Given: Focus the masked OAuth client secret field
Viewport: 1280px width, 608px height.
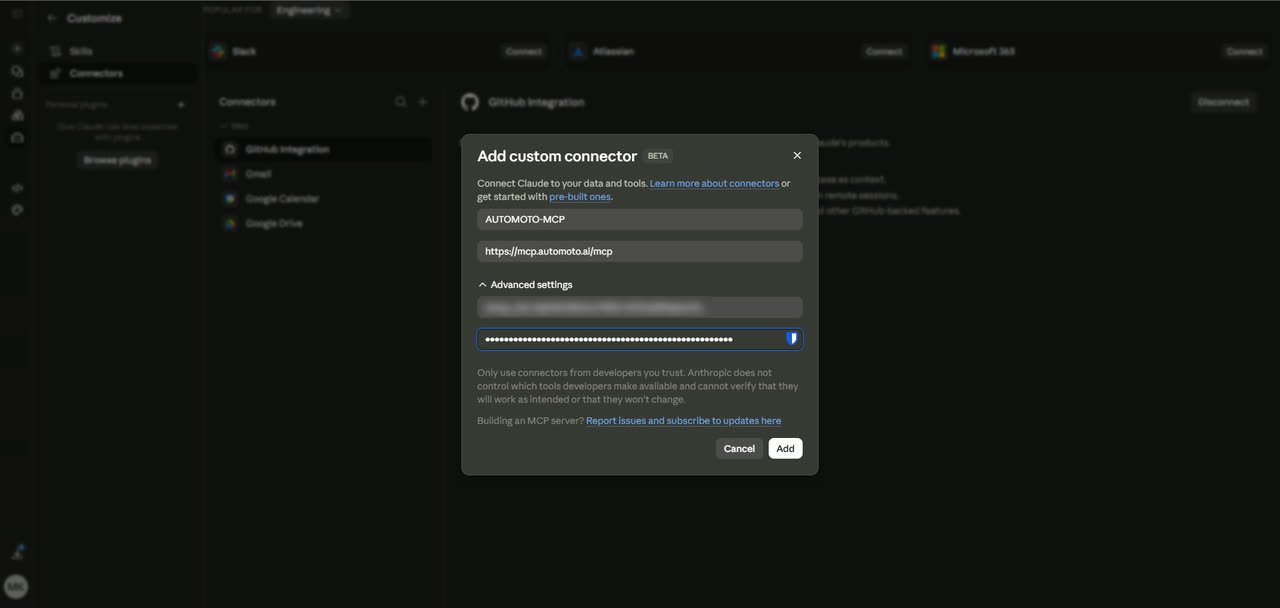Looking at the screenshot, I should pos(640,339).
